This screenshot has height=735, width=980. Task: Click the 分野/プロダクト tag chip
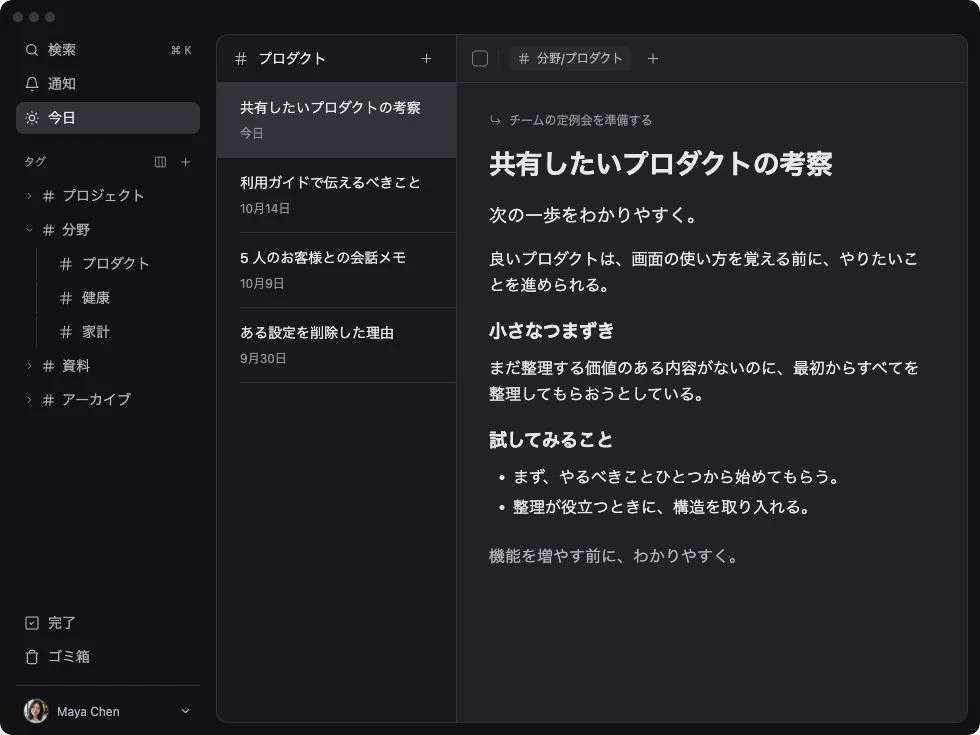(570, 59)
